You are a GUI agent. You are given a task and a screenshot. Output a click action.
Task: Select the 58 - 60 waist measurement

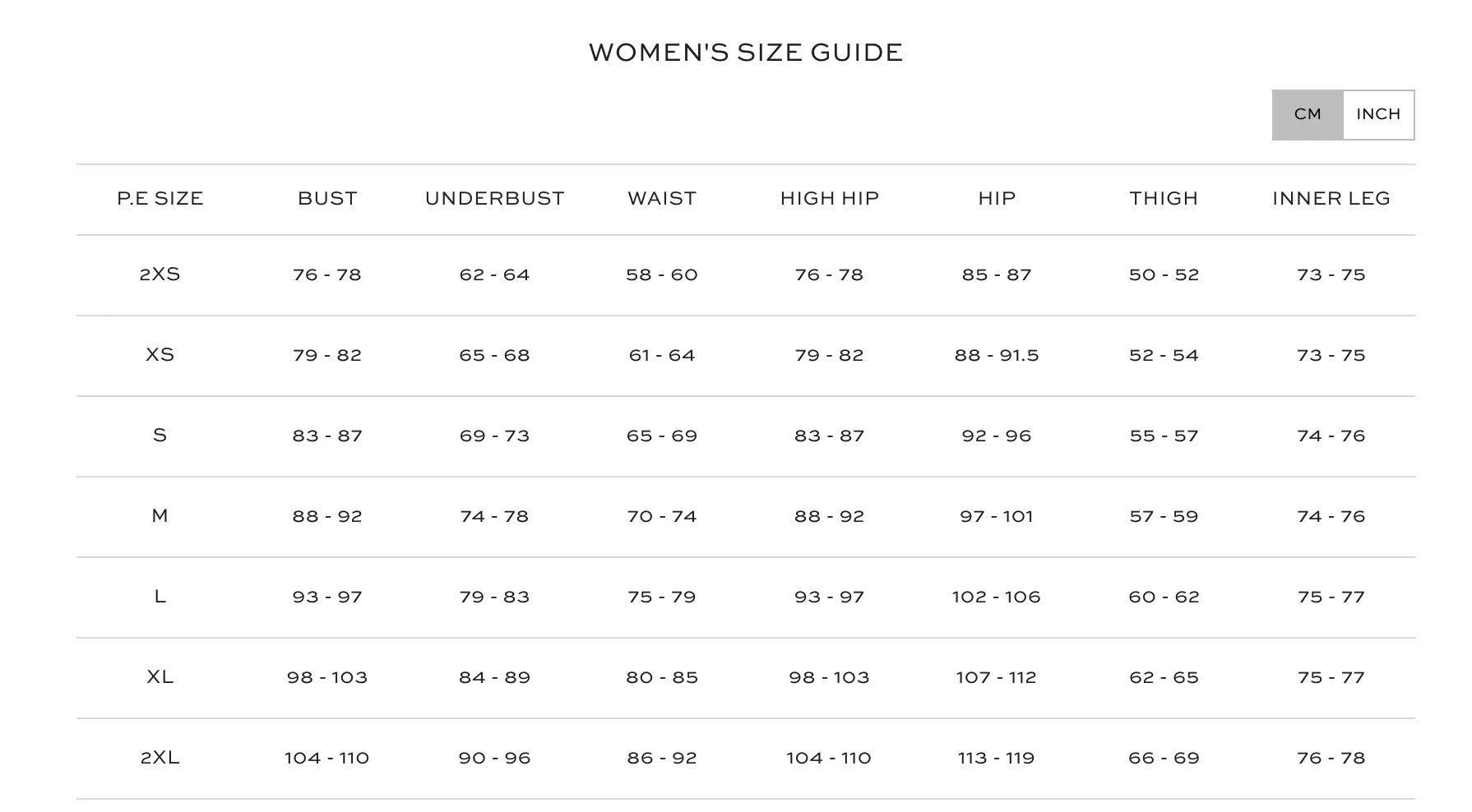tap(662, 275)
